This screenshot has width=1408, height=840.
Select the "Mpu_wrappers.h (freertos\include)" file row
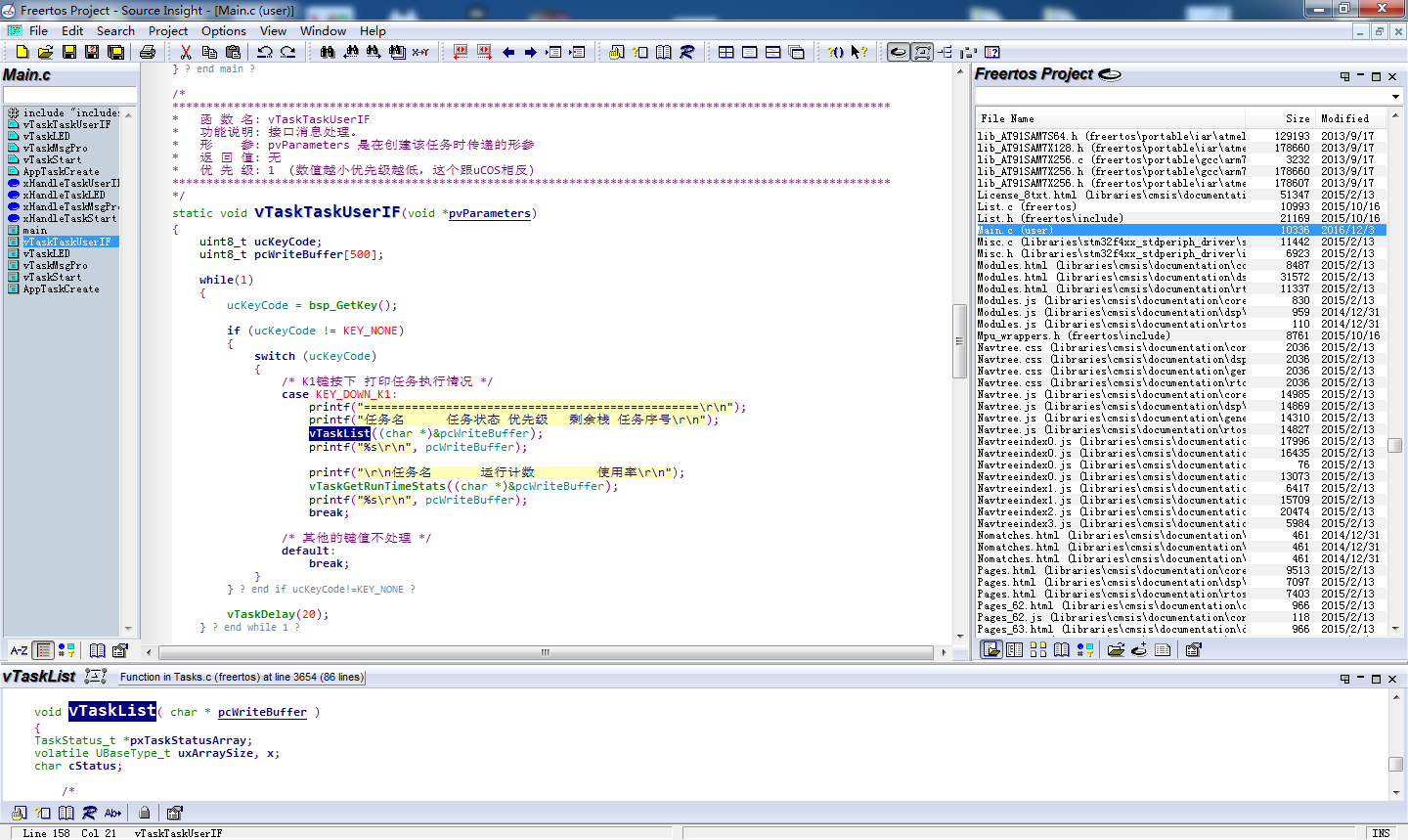(1181, 335)
